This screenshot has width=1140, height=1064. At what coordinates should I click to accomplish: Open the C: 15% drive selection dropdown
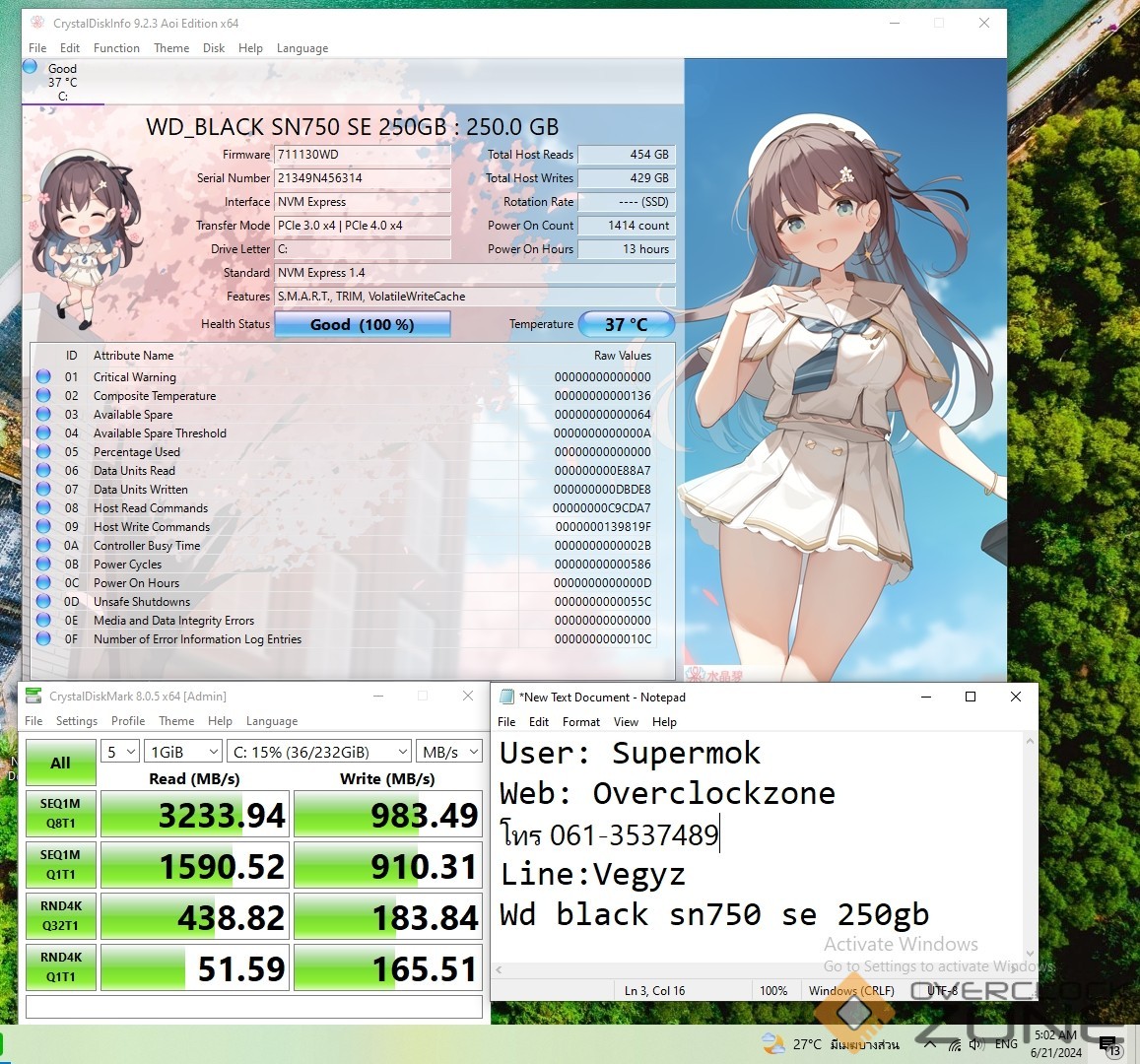318,752
